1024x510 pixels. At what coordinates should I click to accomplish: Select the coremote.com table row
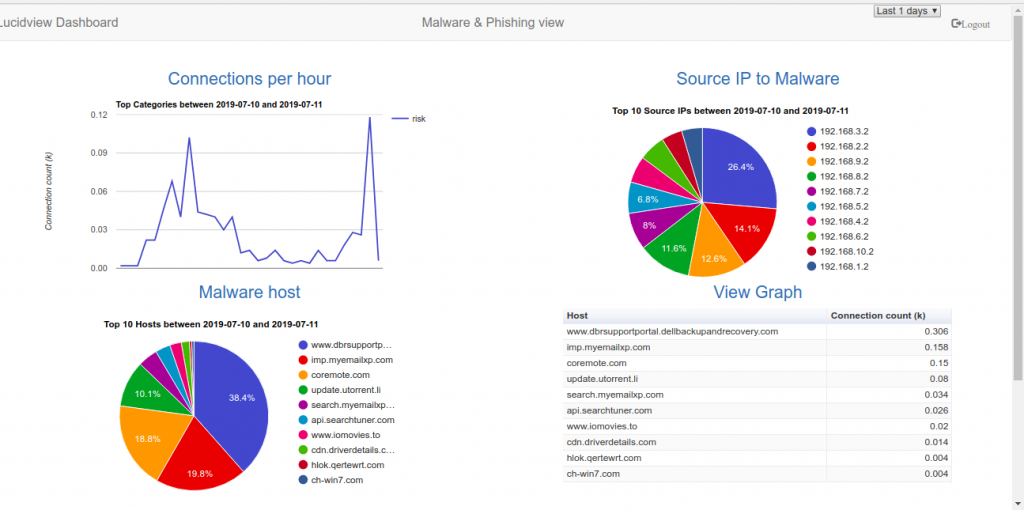758,363
